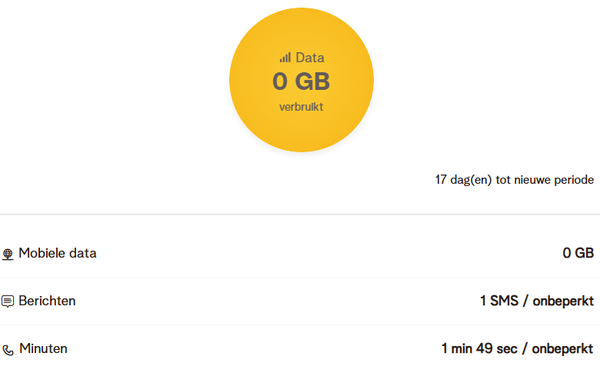Viewport: 600px width, 366px height.
Task: Open the Minuten label
Action: point(43,349)
